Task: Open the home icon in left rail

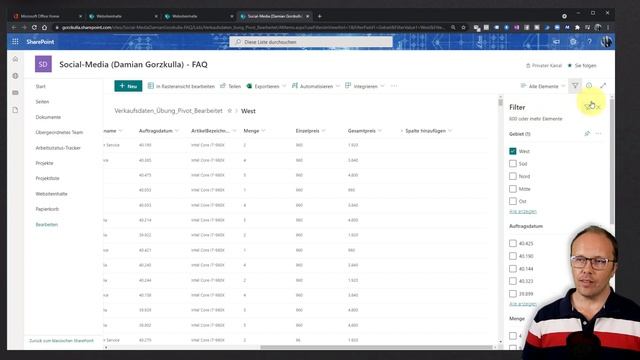Action: 16,59
